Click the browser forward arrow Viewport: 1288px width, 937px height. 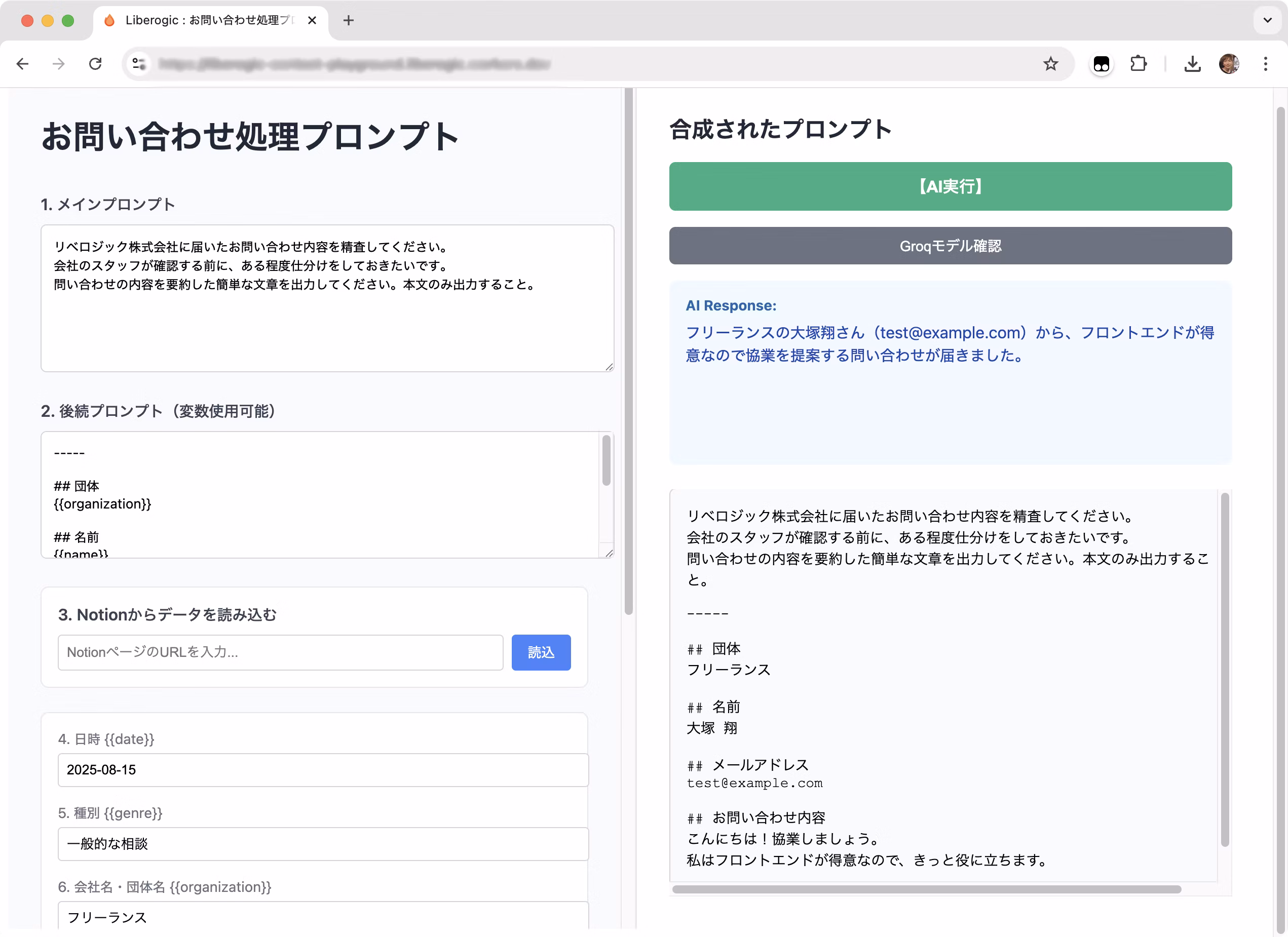pyautogui.click(x=58, y=64)
